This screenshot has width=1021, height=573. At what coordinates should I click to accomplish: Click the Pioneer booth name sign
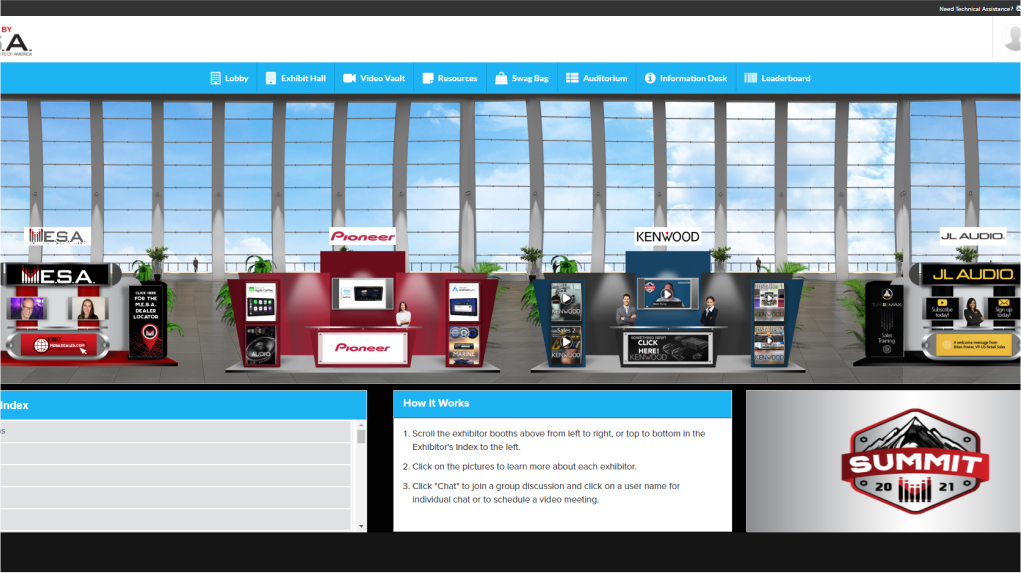363,236
